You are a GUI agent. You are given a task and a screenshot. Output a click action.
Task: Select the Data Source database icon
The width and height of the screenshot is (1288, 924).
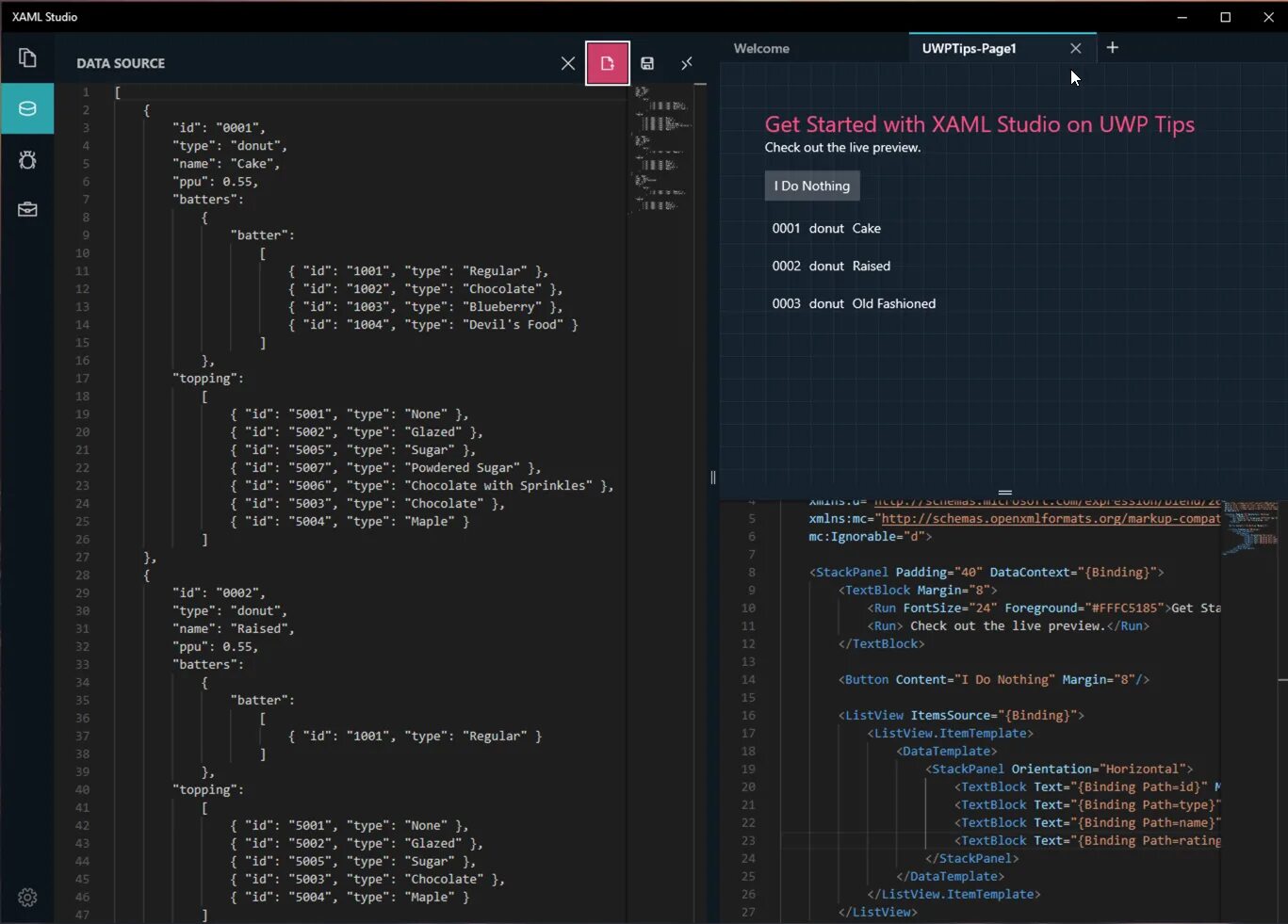coord(27,108)
